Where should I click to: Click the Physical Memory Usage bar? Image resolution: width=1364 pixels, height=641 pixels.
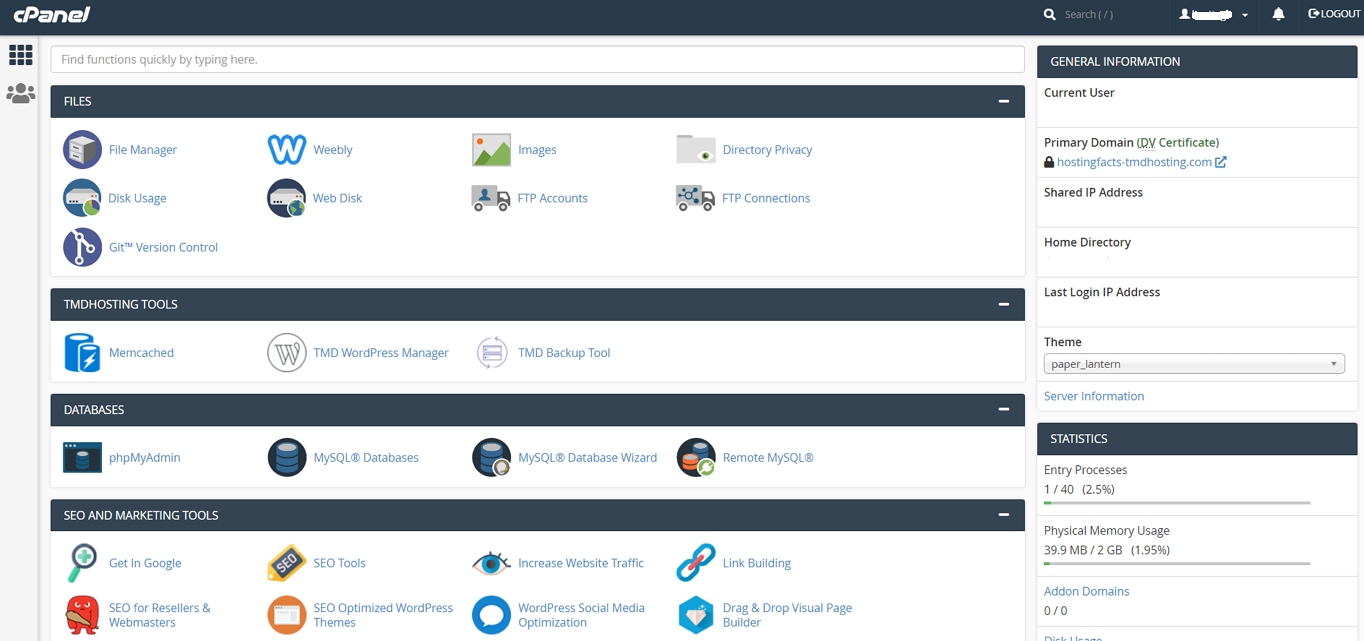coord(1177,564)
